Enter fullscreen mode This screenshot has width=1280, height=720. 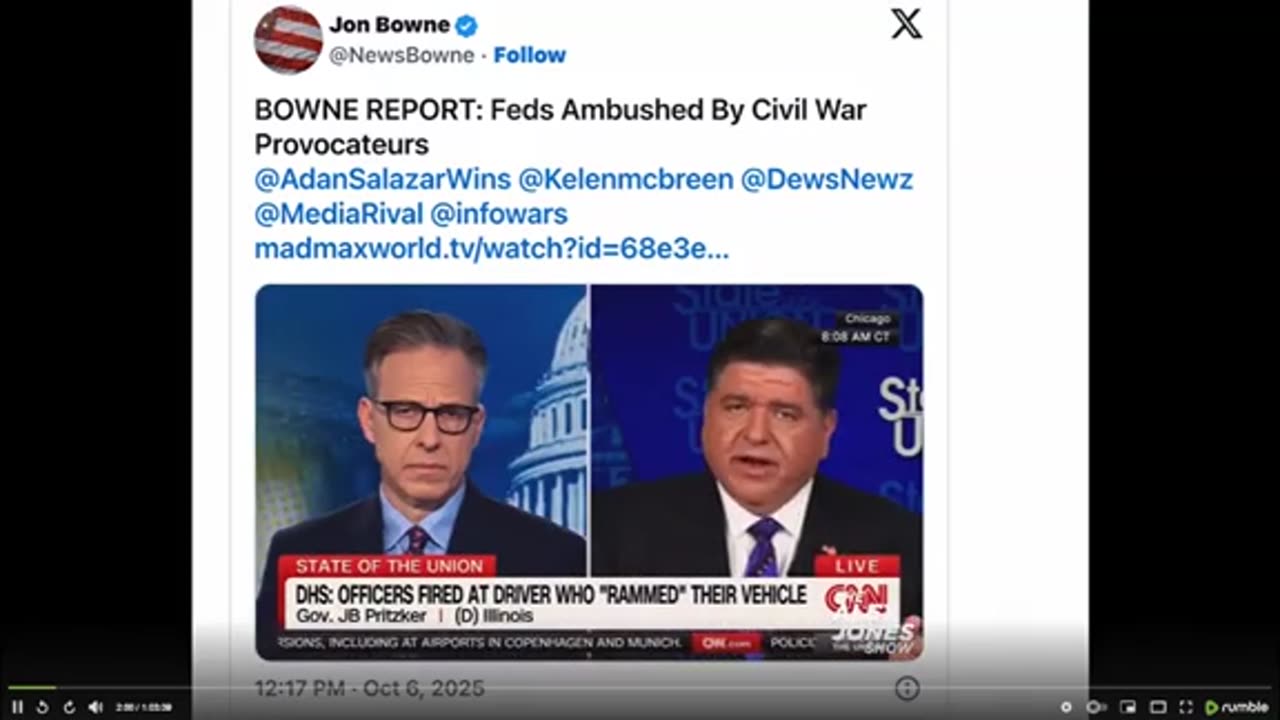click(x=1186, y=707)
